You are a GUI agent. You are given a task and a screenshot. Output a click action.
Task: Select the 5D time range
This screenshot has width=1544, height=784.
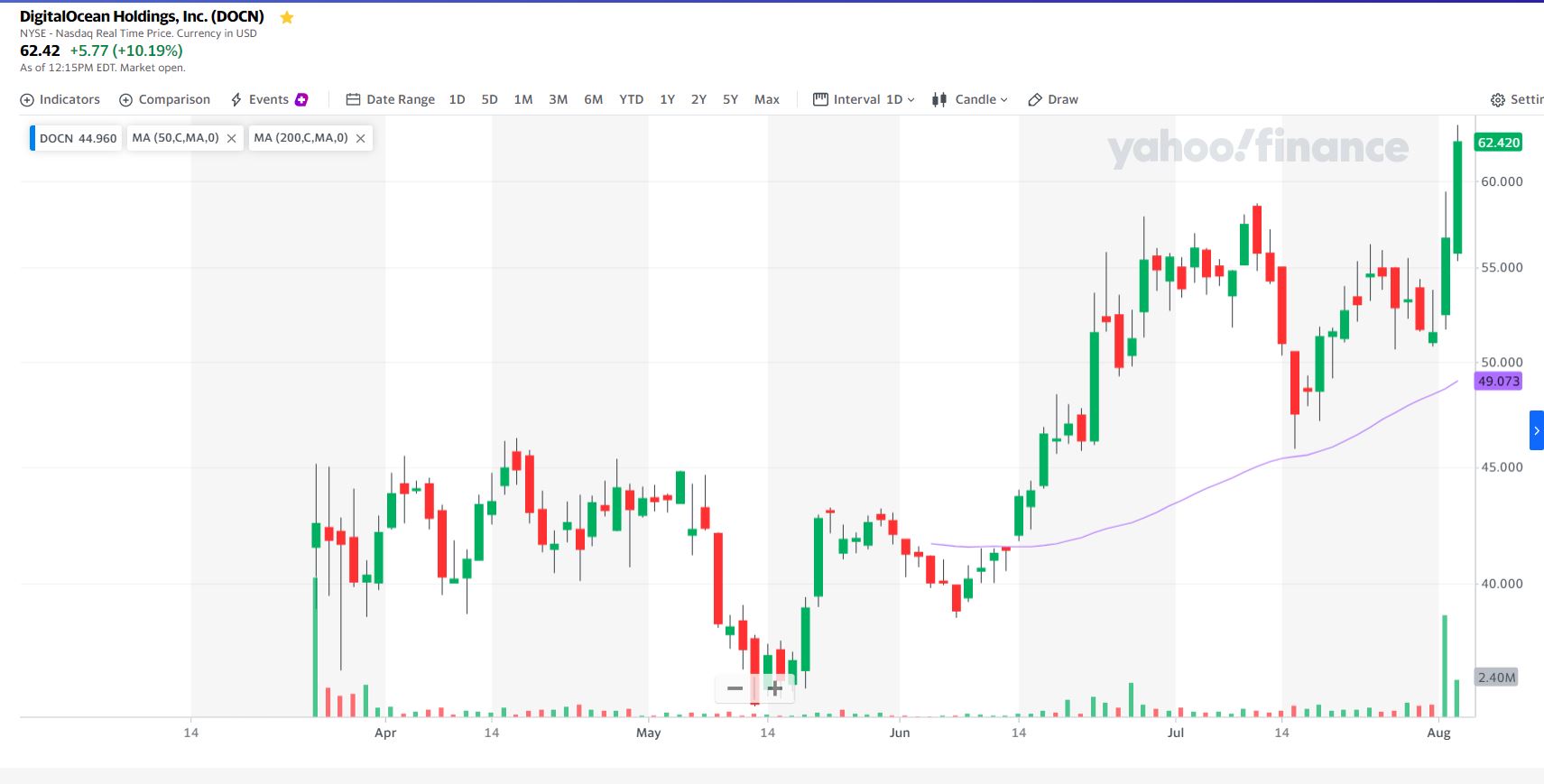pyautogui.click(x=490, y=99)
